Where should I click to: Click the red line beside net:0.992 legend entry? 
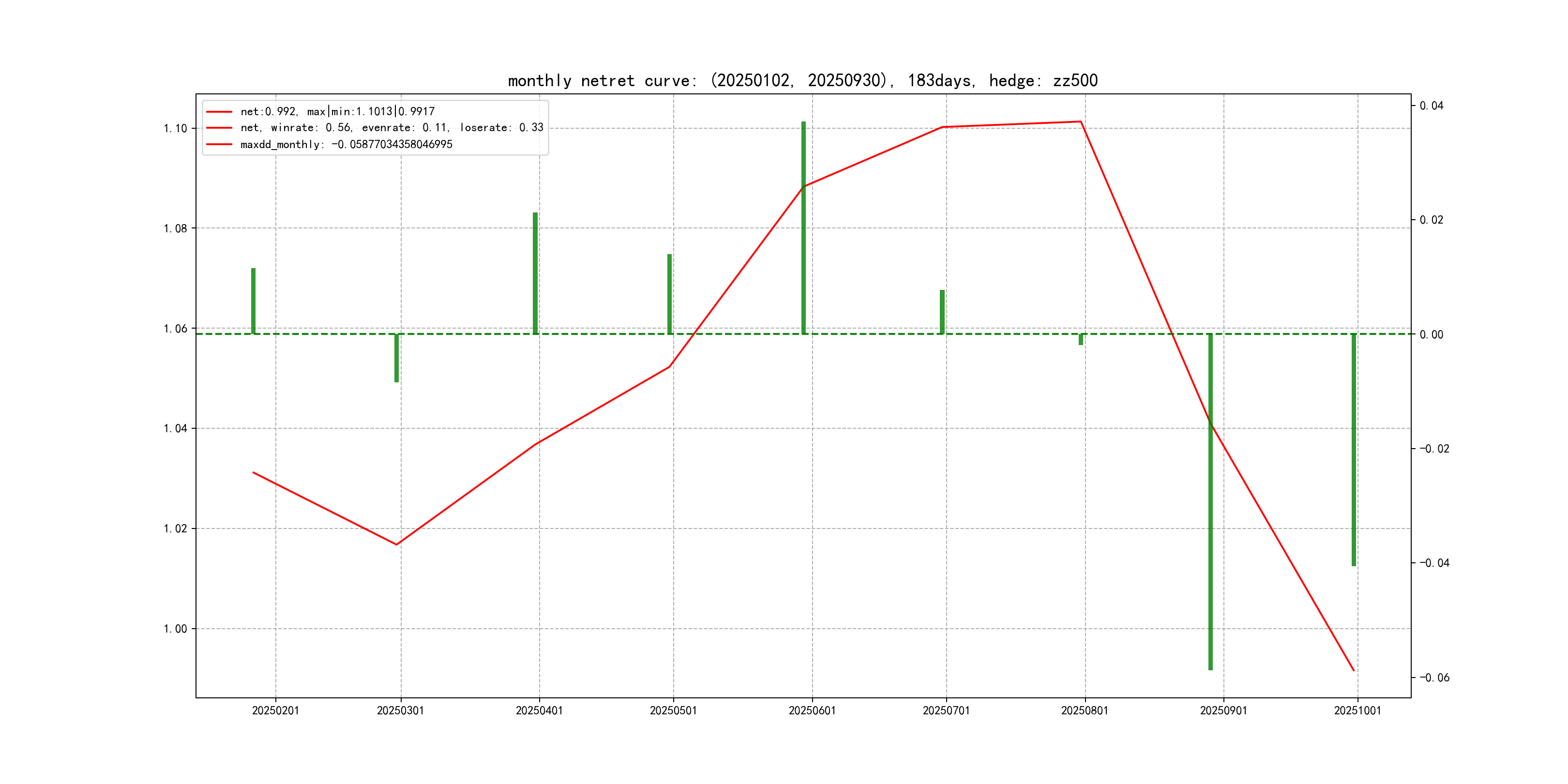(219, 112)
